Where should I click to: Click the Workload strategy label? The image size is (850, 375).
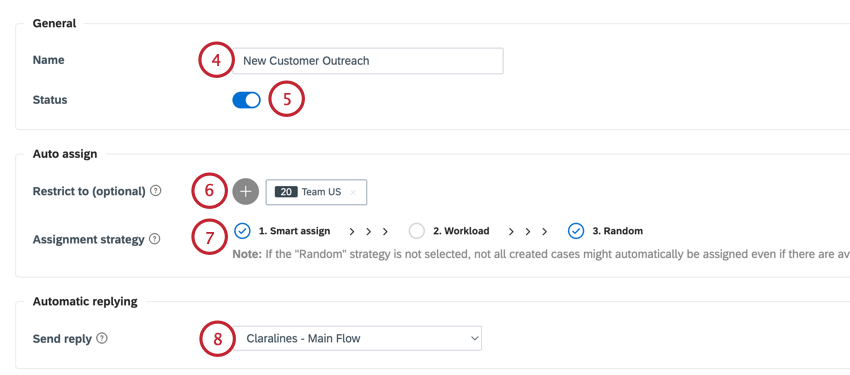[461, 231]
